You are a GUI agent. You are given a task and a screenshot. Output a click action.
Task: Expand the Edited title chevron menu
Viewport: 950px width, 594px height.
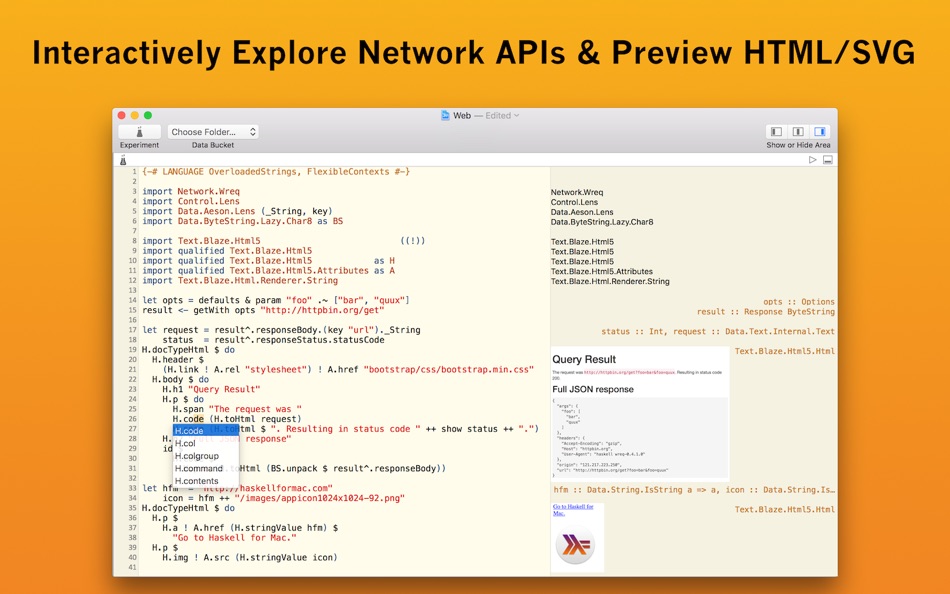(x=516, y=115)
